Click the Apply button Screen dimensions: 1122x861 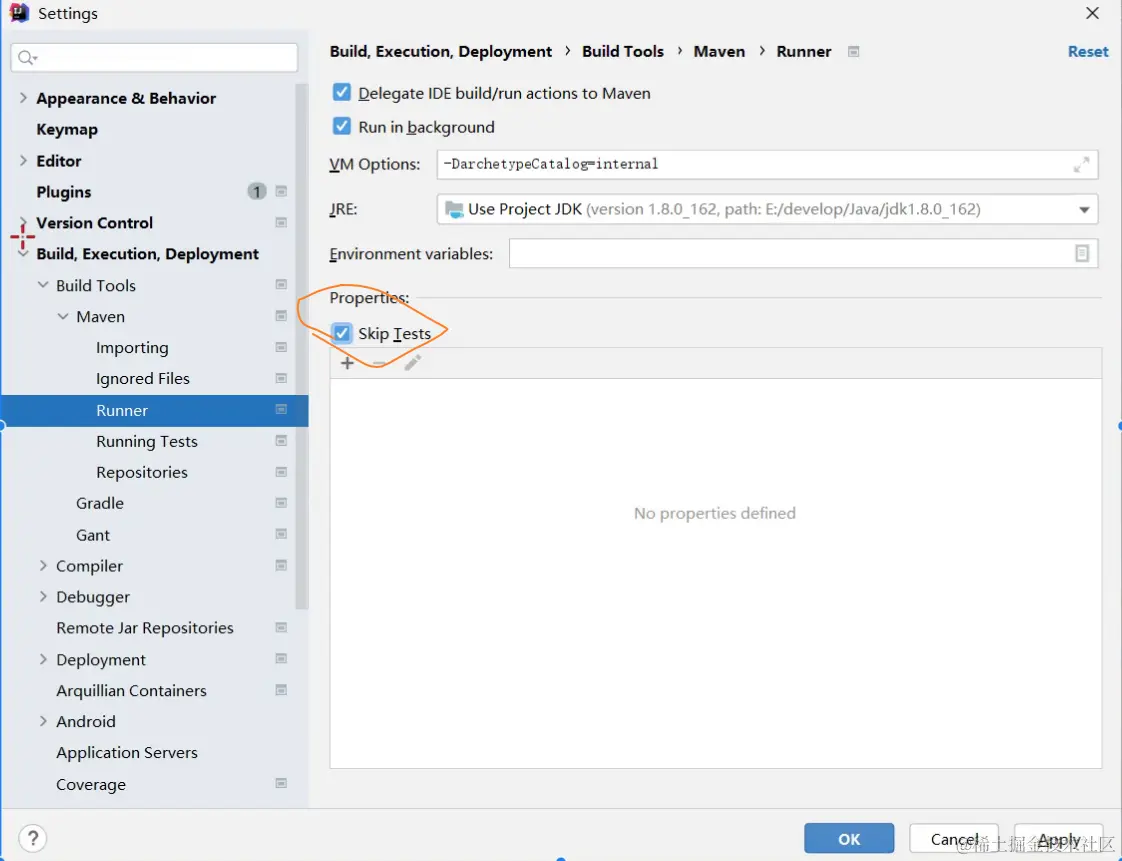[1058, 838]
